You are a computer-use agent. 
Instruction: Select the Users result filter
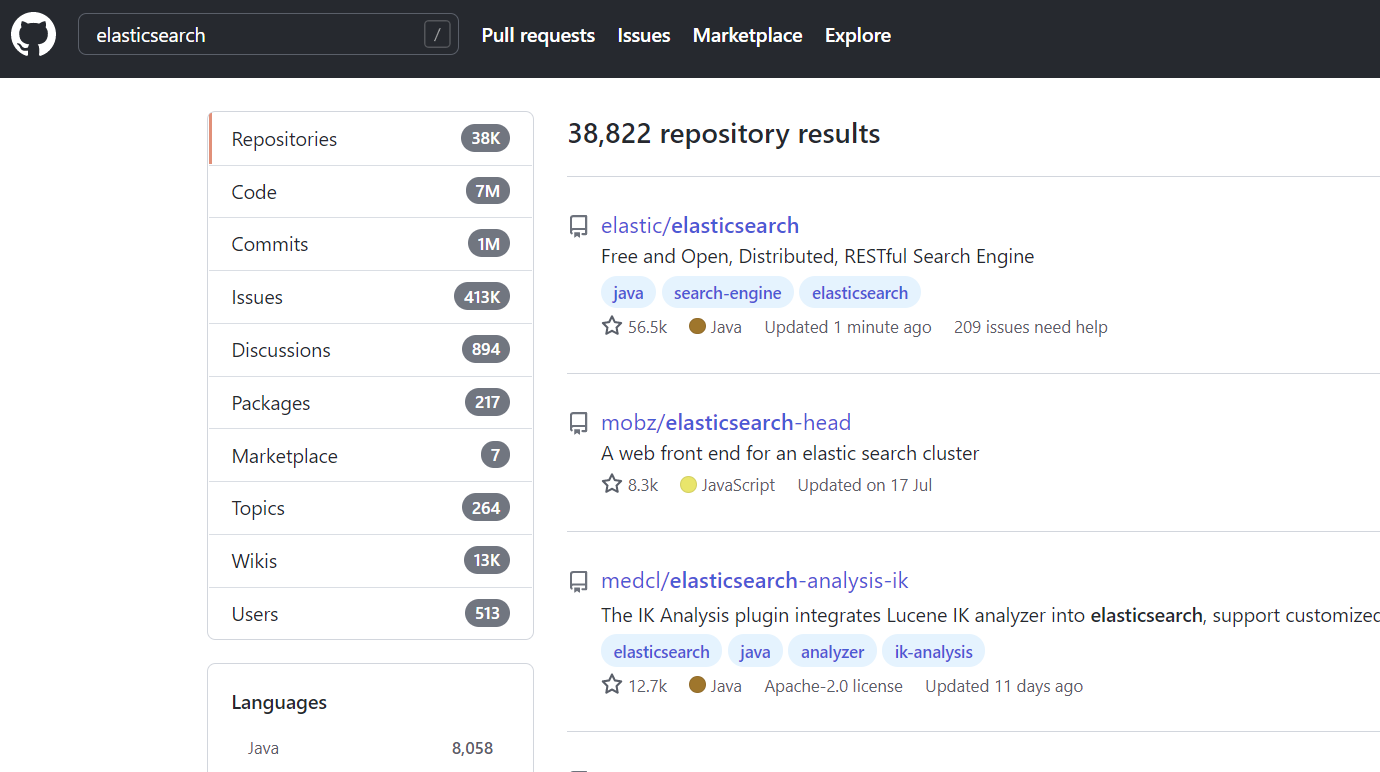370,614
